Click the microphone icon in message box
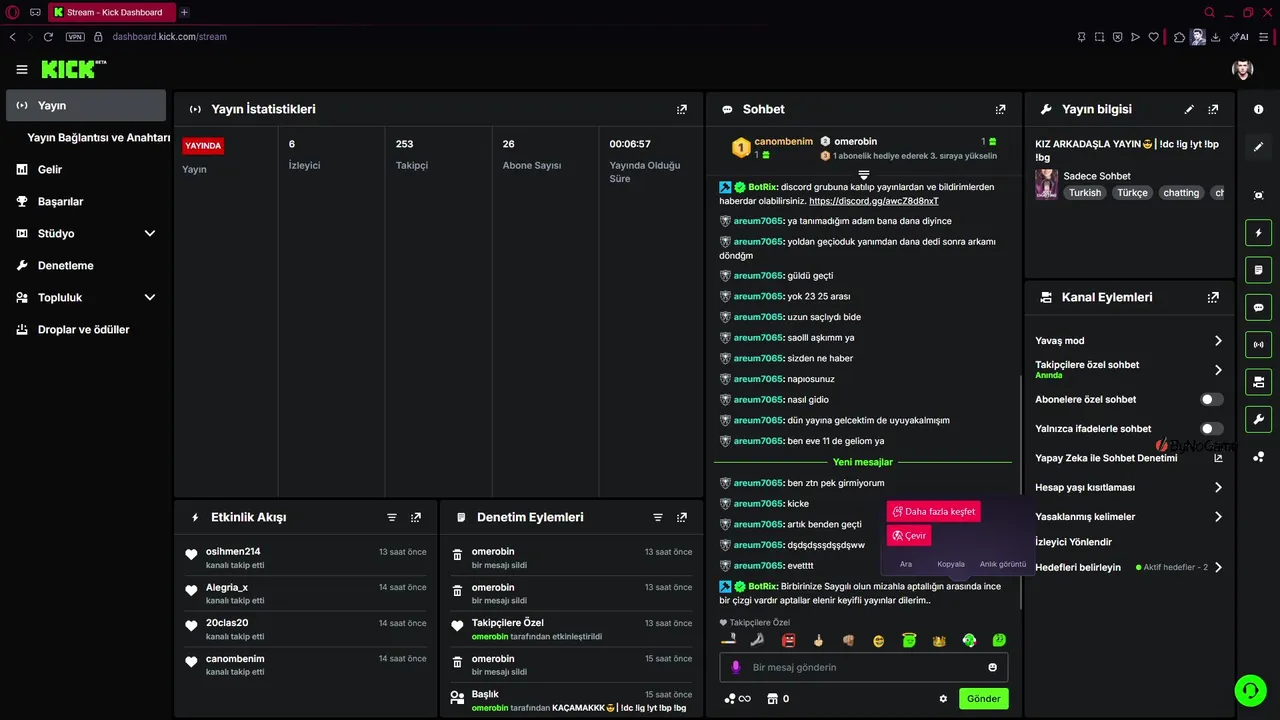The width and height of the screenshot is (1280, 720). [736, 667]
